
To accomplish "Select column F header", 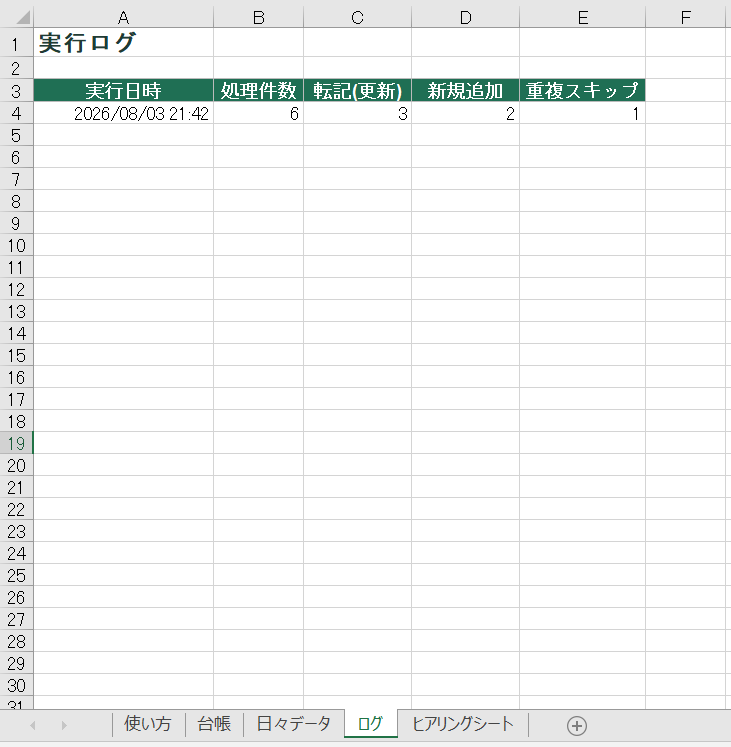I will pyautogui.click(x=686, y=18).
